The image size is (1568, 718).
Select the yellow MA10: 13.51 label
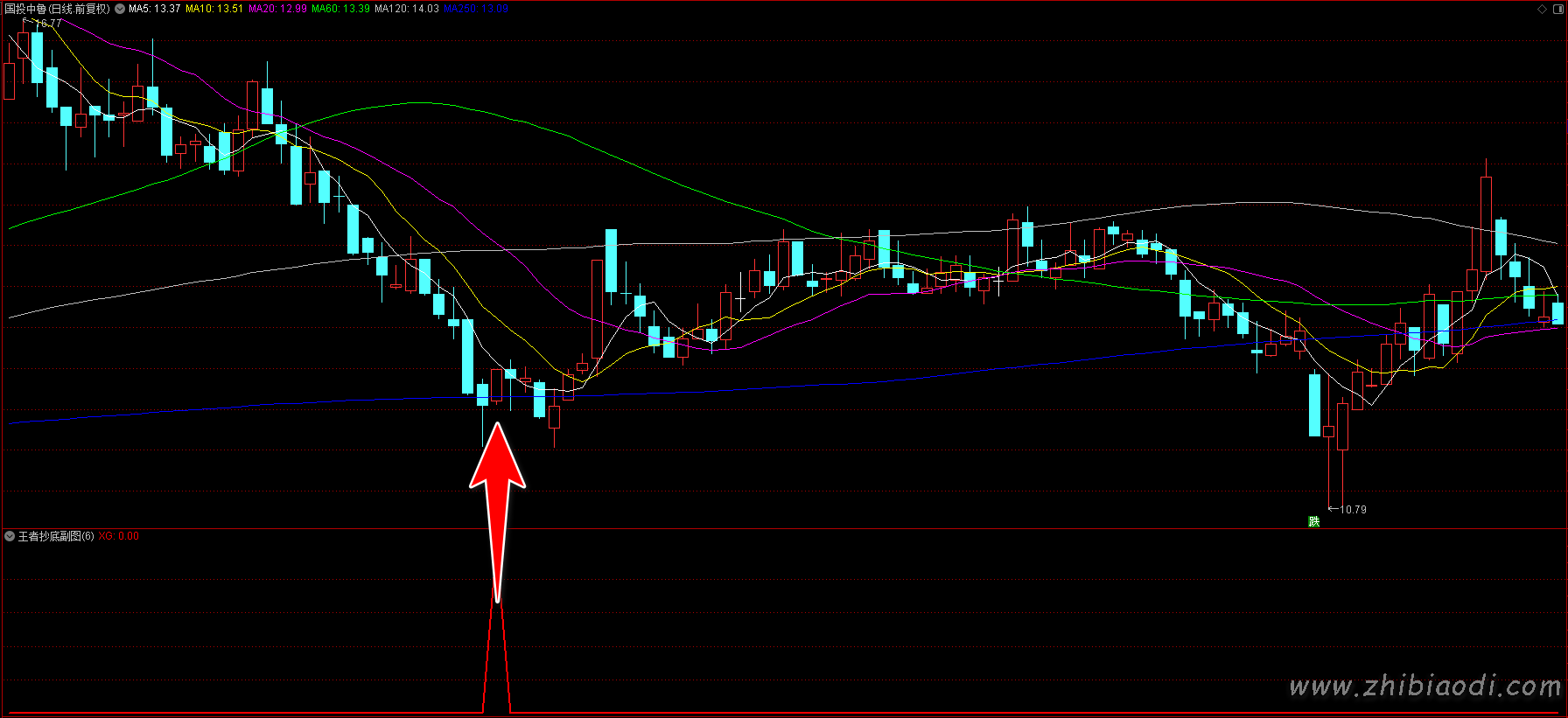[214, 9]
